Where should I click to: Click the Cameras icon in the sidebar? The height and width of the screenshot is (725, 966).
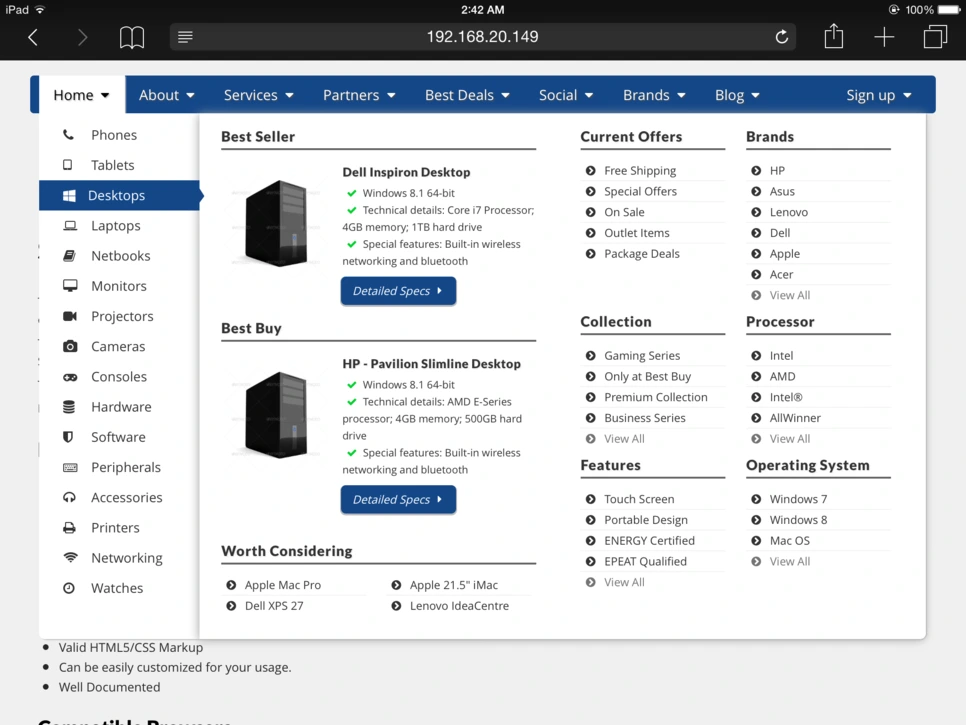pyautogui.click(x=70, y=346)
